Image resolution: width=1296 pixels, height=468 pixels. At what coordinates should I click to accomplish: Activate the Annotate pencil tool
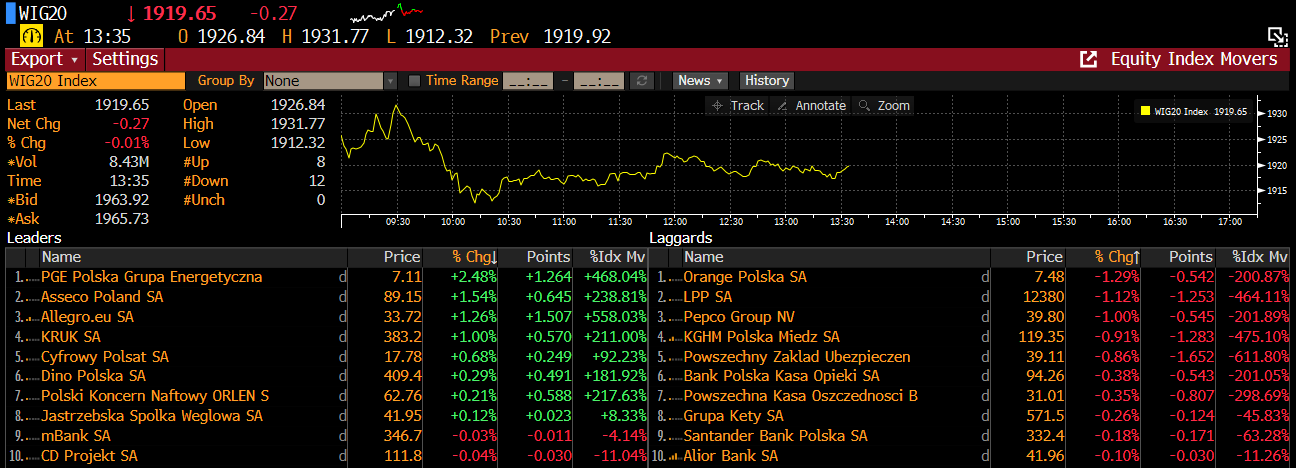(x=811, y=105)
